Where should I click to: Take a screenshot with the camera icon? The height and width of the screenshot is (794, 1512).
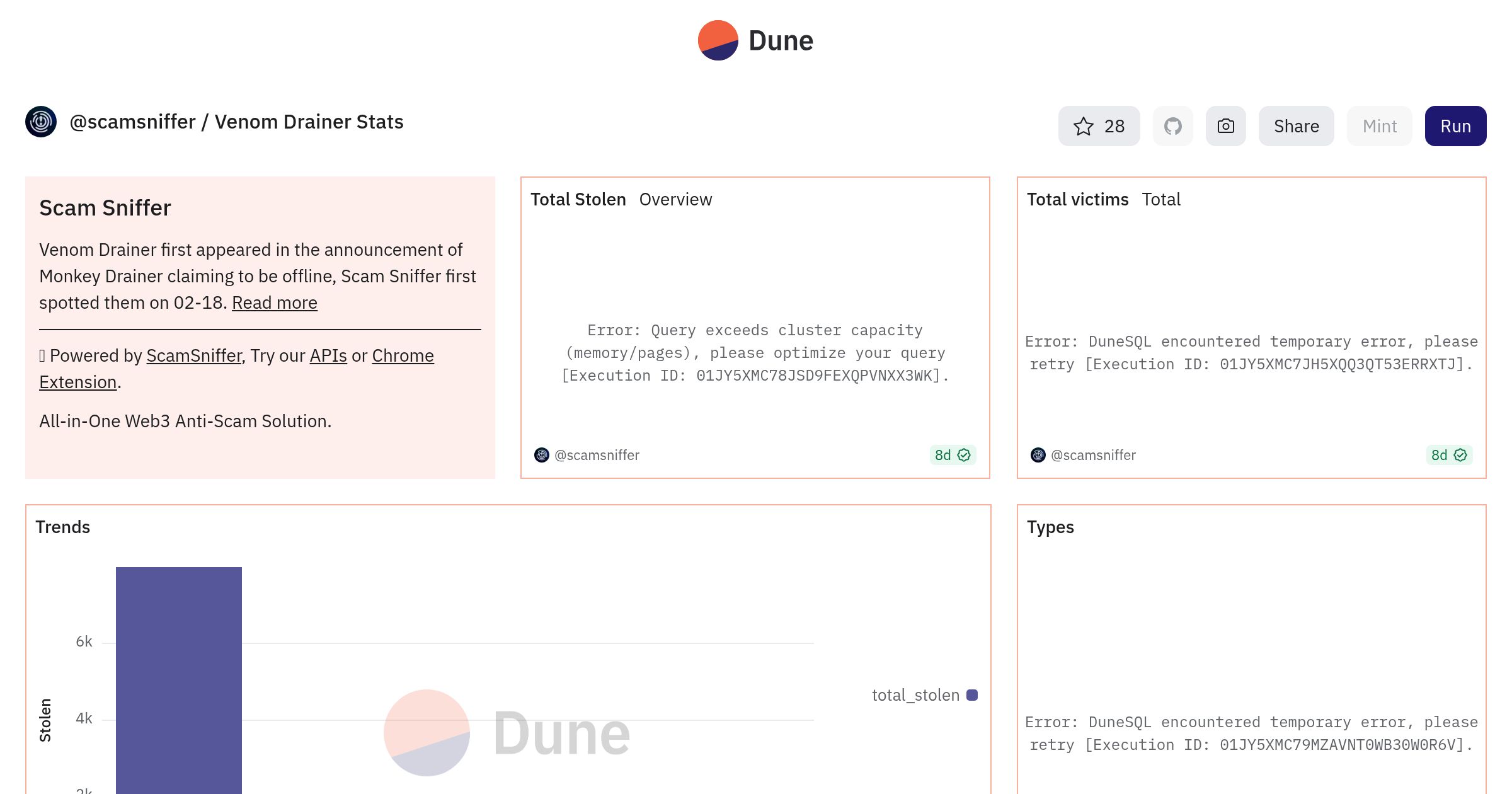1225,126
